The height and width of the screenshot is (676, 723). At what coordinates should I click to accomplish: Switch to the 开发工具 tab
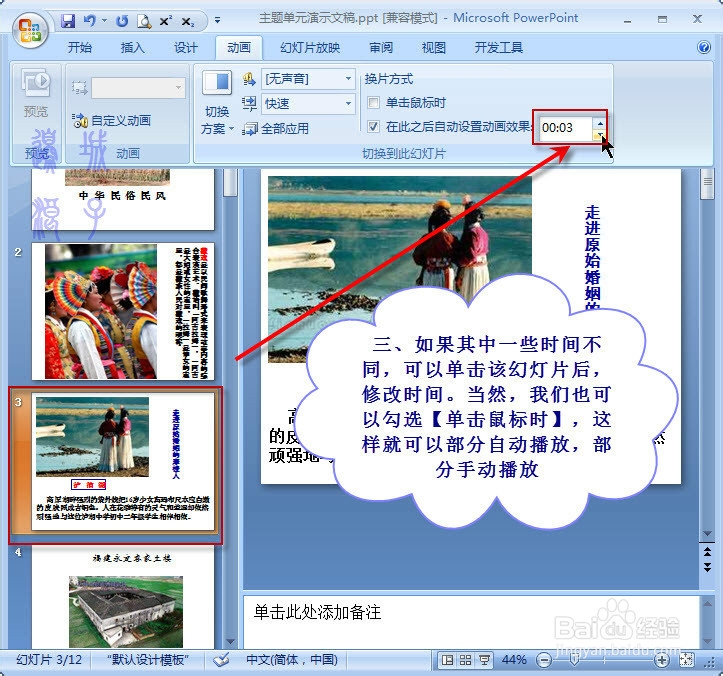tap(498, 47)
